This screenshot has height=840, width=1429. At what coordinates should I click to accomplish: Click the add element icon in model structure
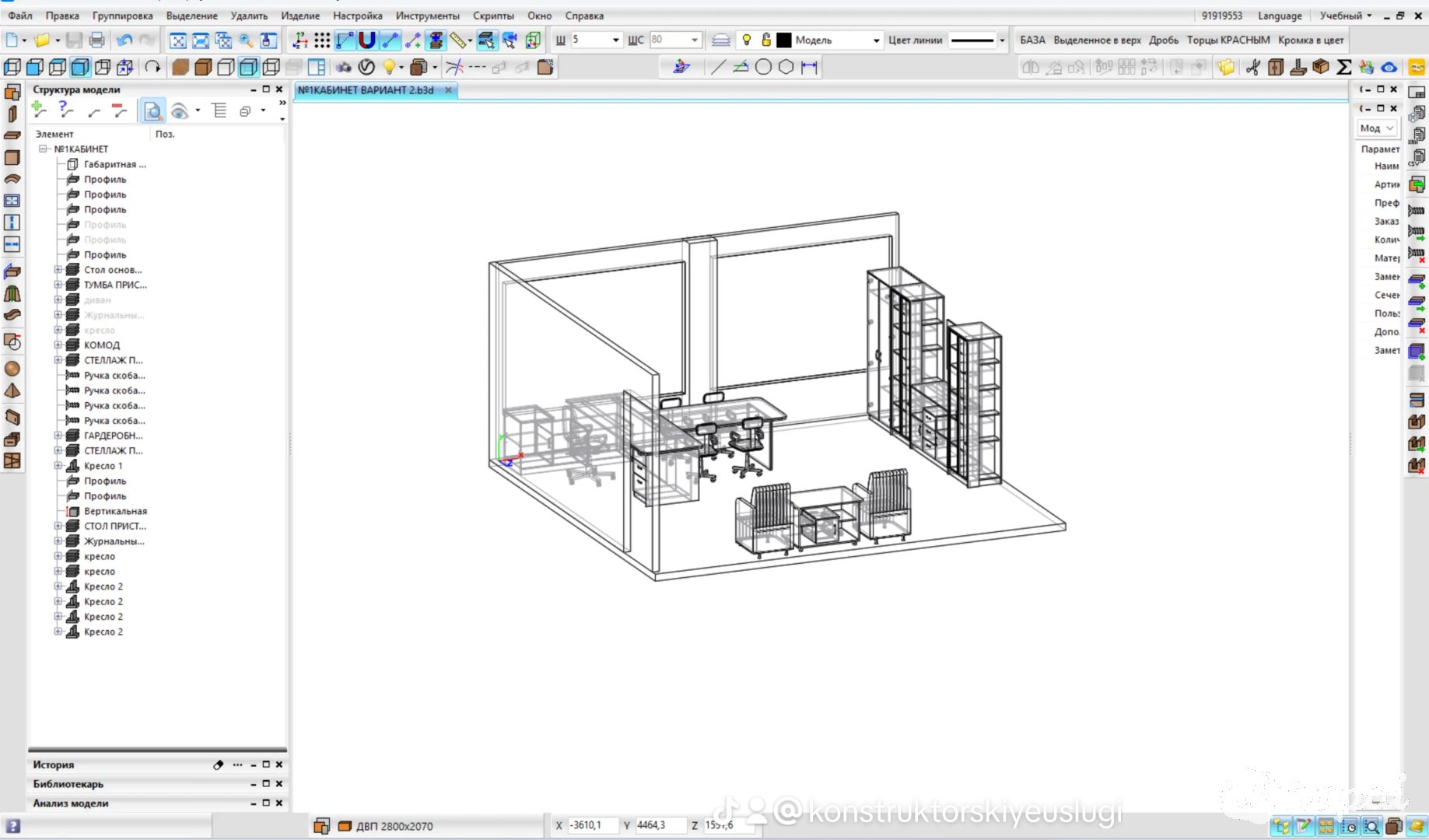point(40,110)
